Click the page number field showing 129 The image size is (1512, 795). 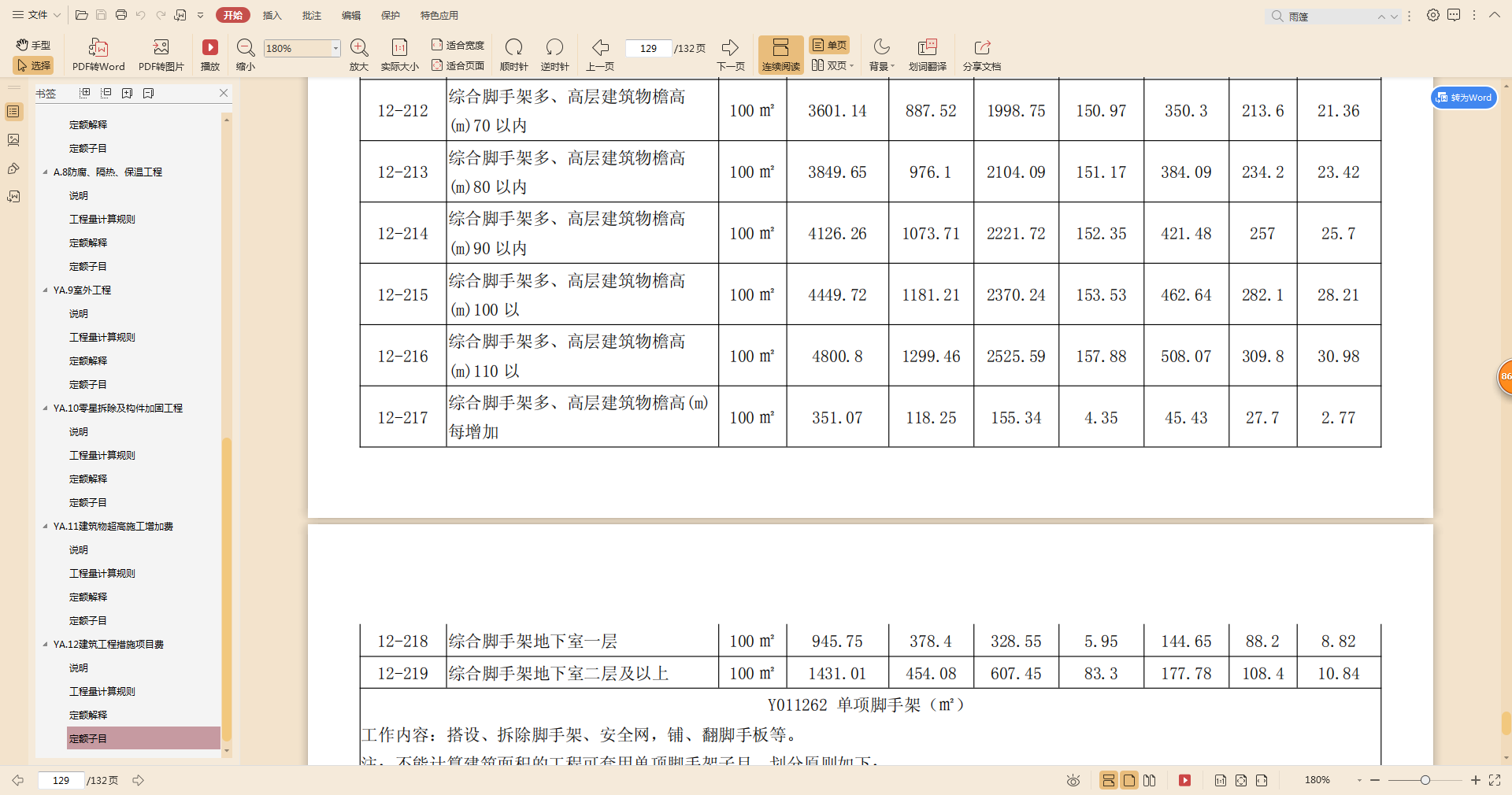click(x=648, y=48)
